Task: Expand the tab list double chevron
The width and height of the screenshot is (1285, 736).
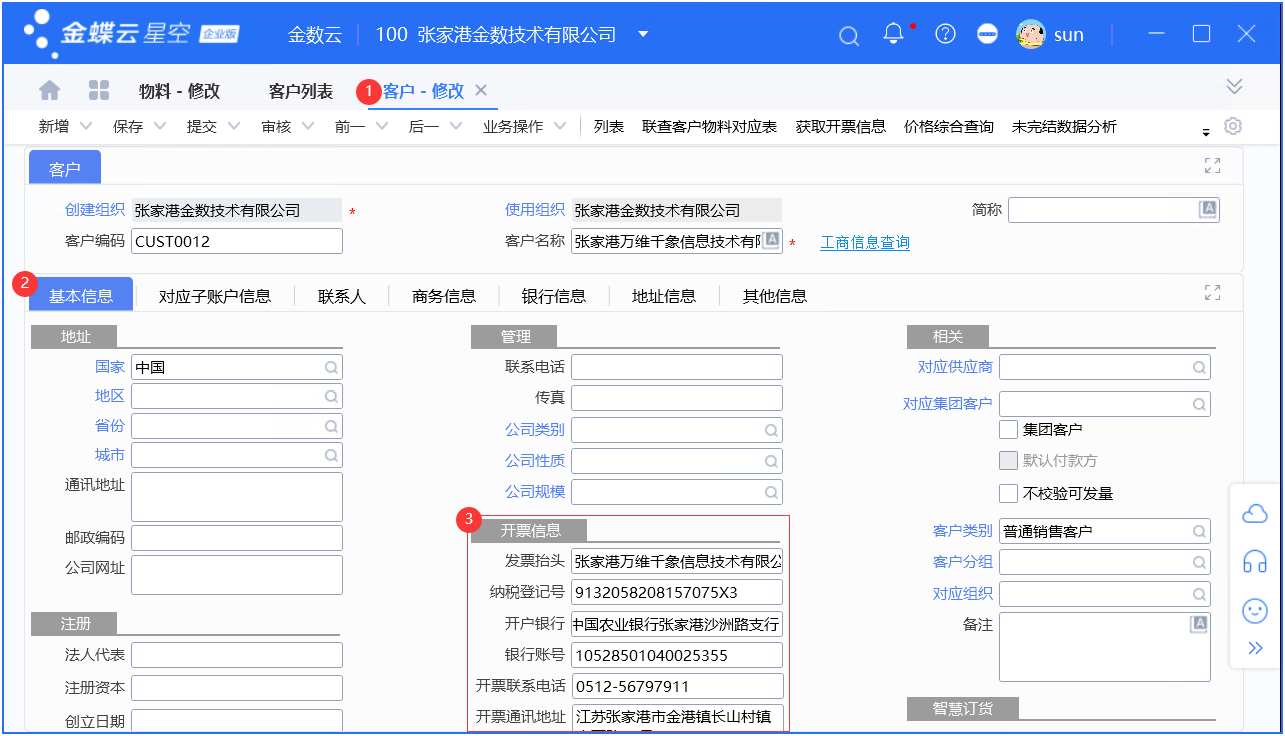Action: 1234,86
